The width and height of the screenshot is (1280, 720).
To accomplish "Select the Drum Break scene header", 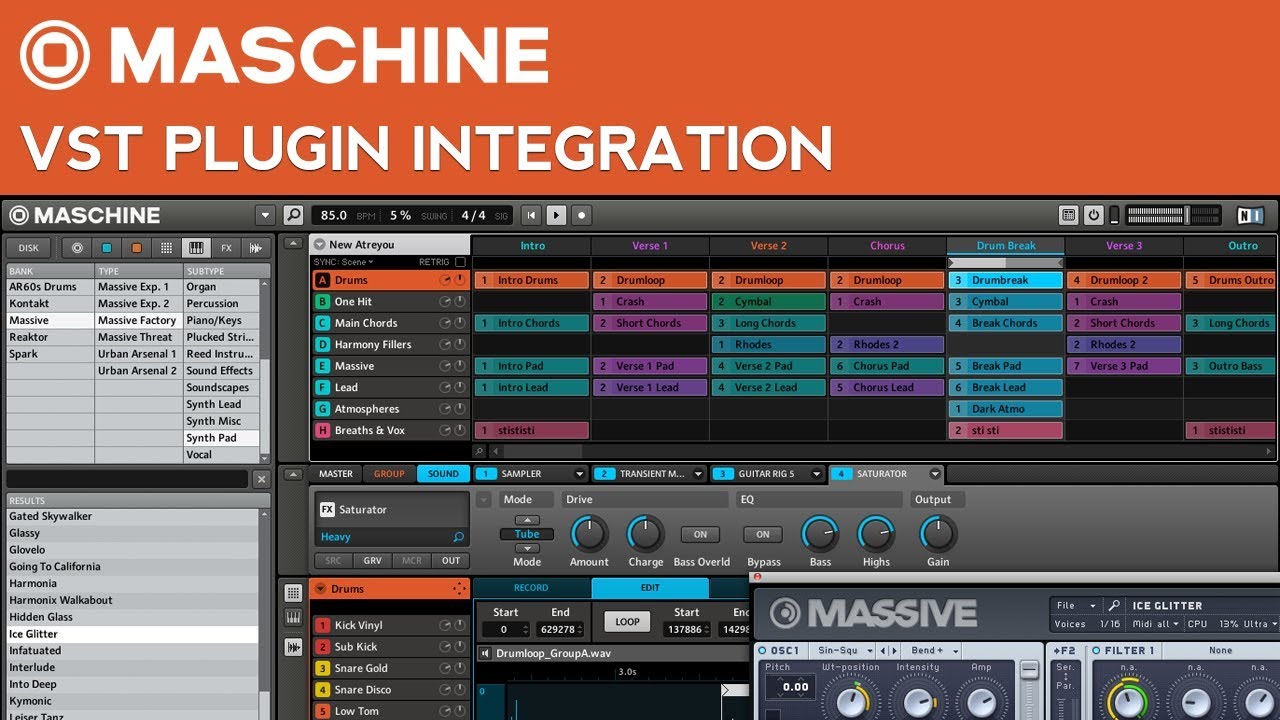I will 1005,245.
